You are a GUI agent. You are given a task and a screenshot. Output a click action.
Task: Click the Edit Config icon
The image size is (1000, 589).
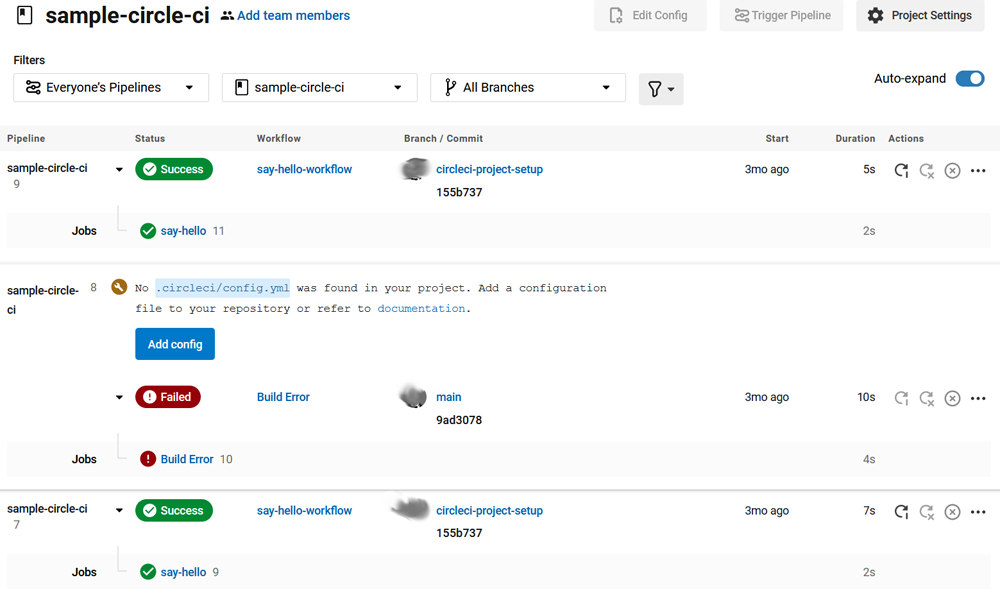coord(614,15)
